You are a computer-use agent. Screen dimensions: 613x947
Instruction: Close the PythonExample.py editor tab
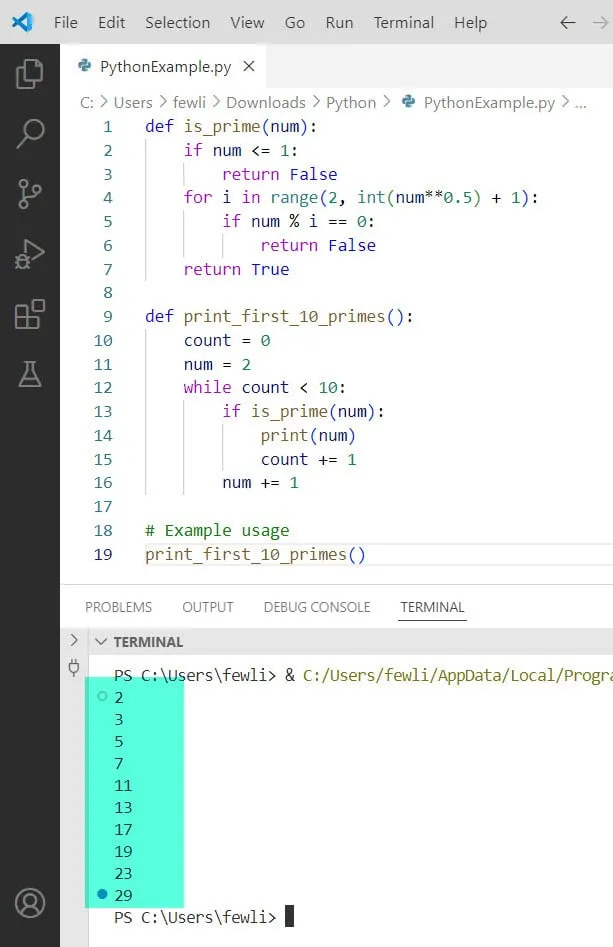pos(249,67)
